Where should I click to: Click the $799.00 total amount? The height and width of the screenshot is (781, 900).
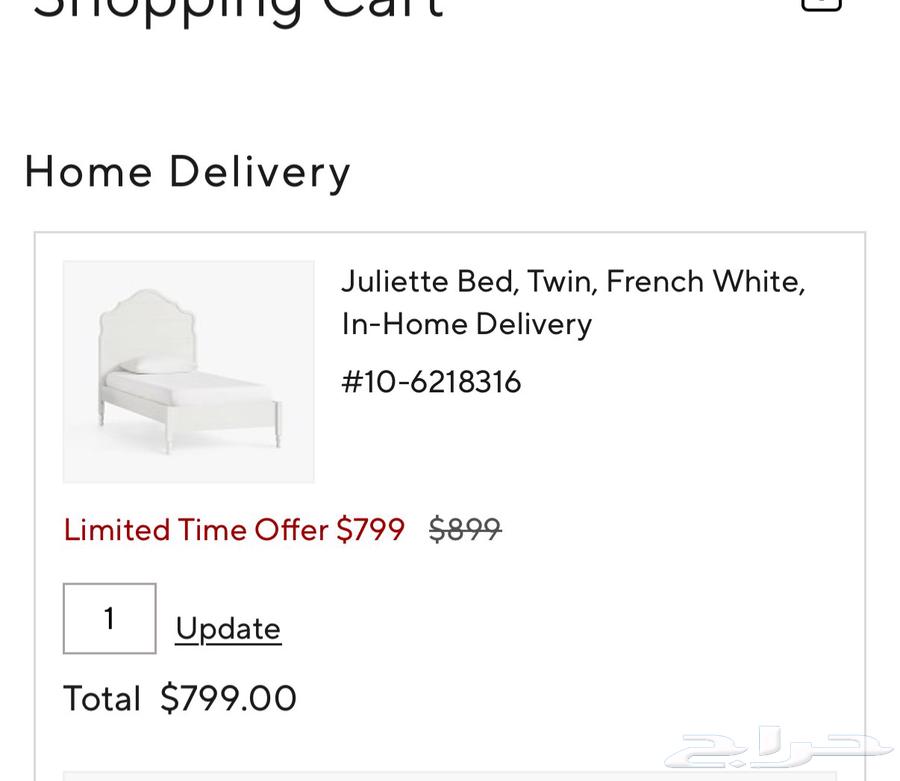(229, 698)
